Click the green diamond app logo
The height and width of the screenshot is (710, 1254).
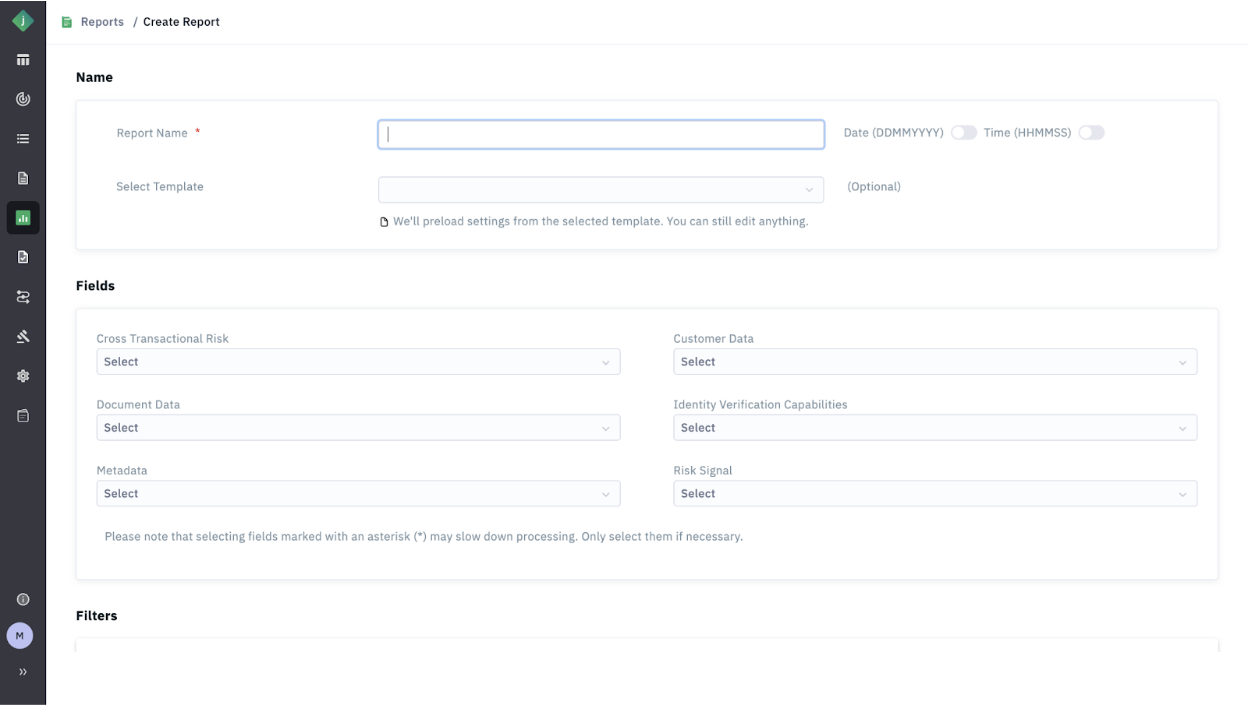tap(22, 21)
